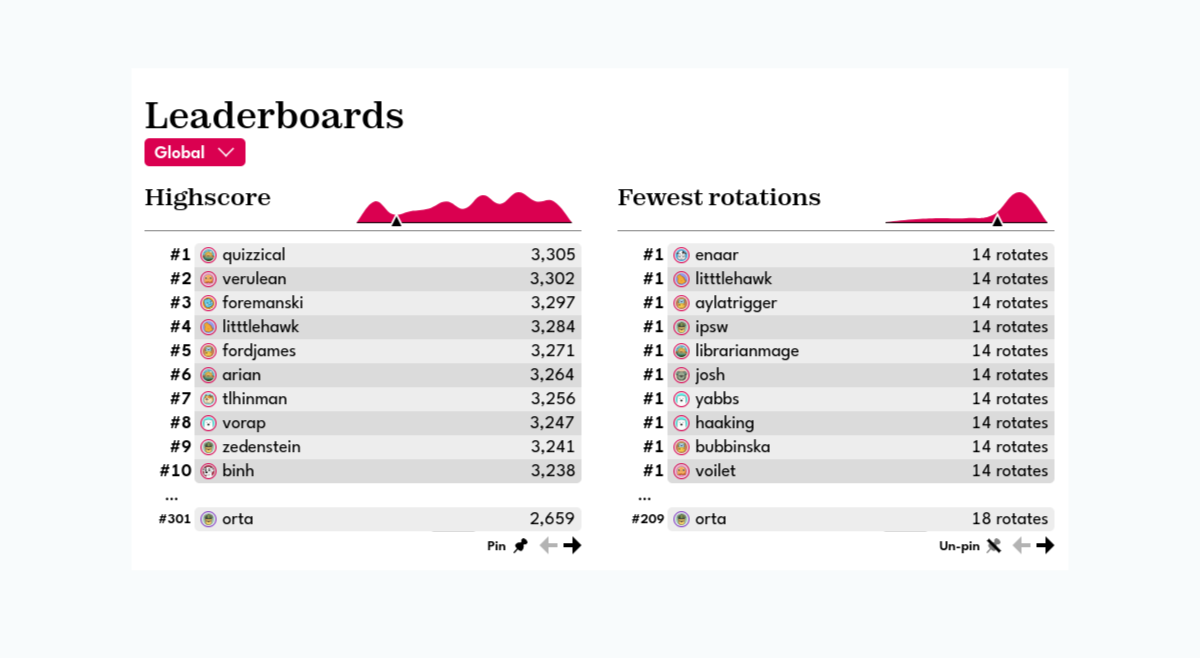Click the pin icon next to Pin
Image resolution: width=1200 pixels, height=658 pixels.
pos(519,545)
